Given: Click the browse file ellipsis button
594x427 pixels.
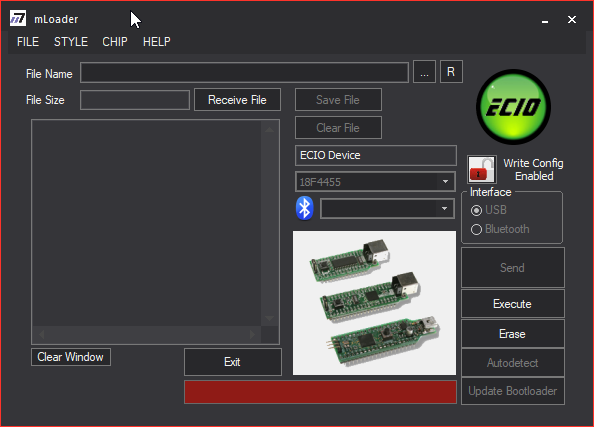Looking at the screenshot, I should pos(424,72).
